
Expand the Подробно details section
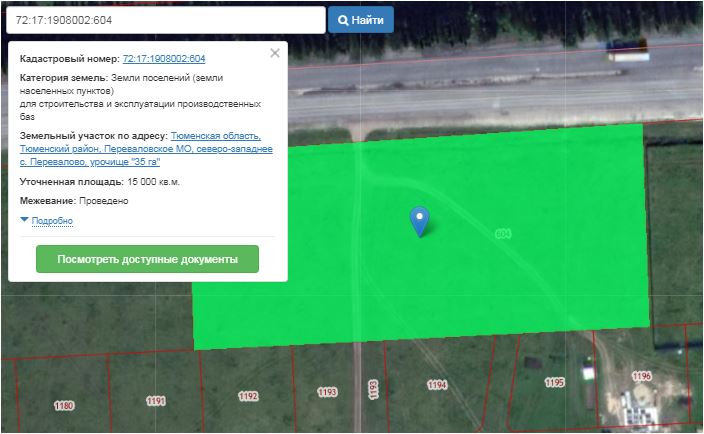pyautogui.click(x=52, y=221)
